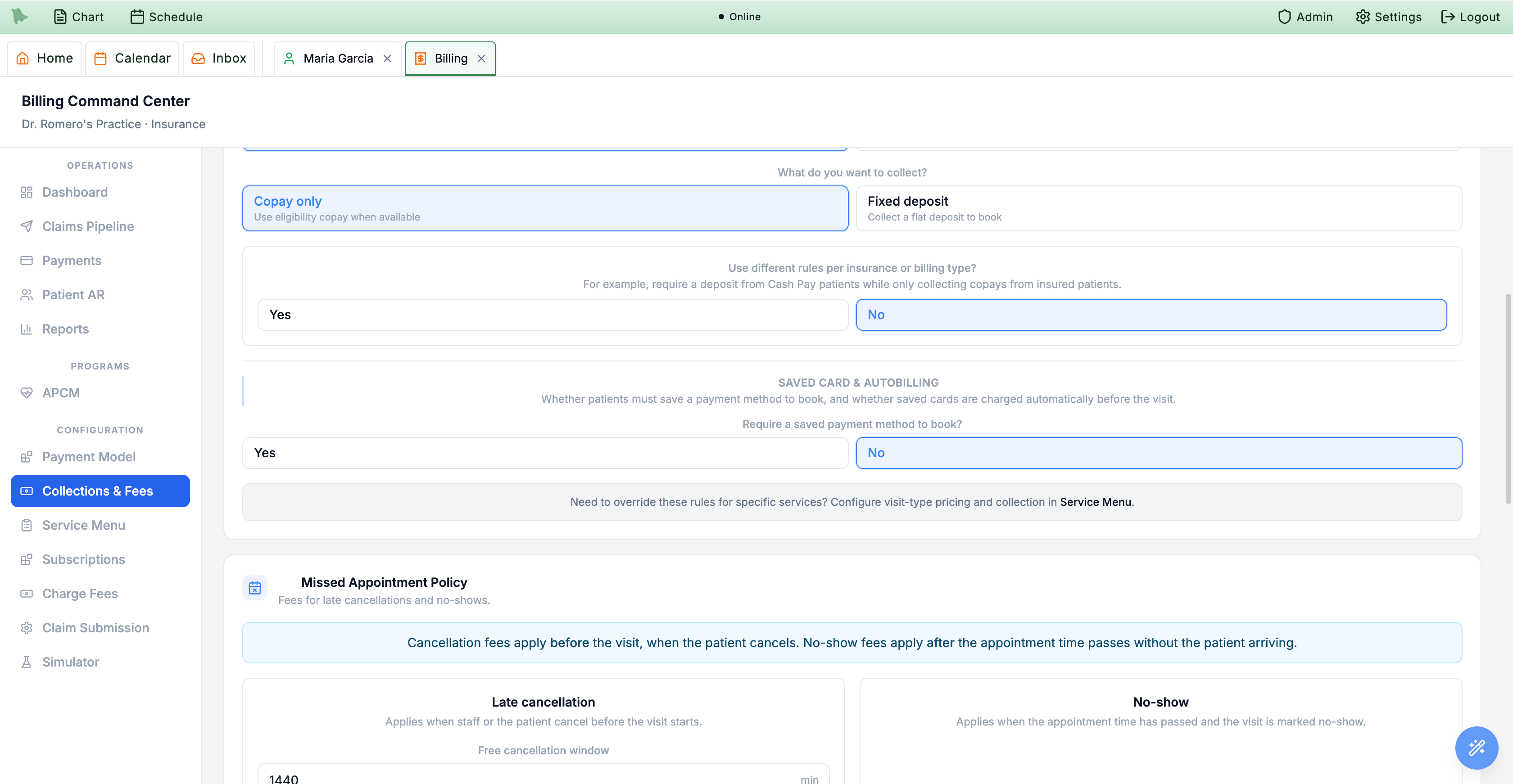Click the Home tab house icon

tap(23, 58)
